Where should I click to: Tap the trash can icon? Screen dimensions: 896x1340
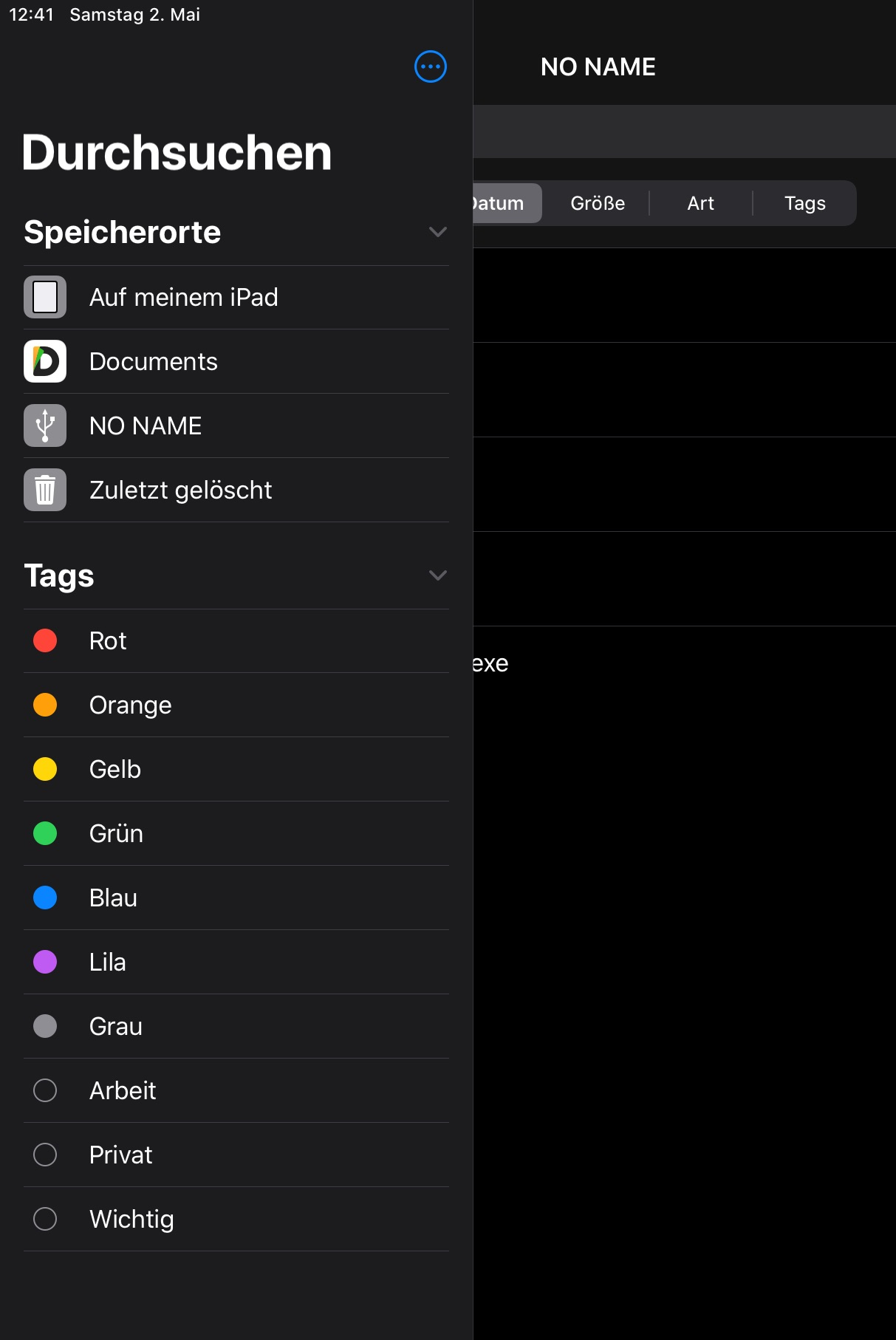45,490
